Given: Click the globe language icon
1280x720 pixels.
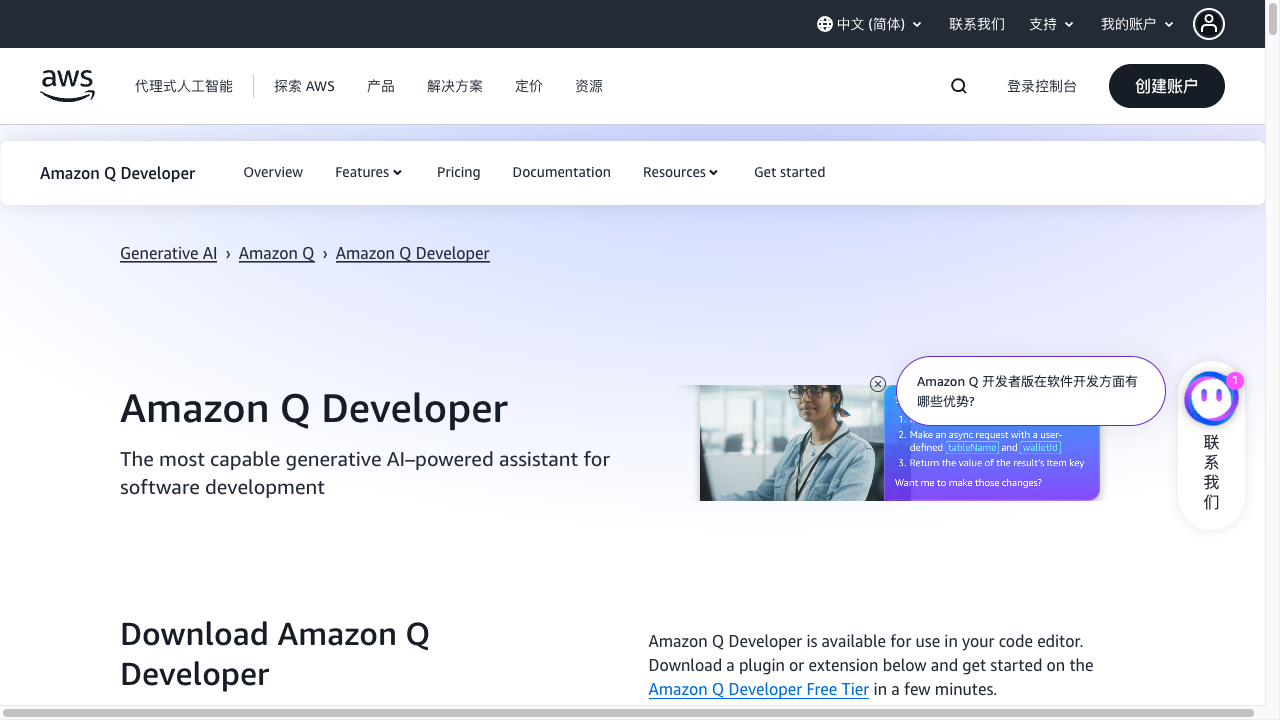Looking at the screenshot, I should (824, 24).
